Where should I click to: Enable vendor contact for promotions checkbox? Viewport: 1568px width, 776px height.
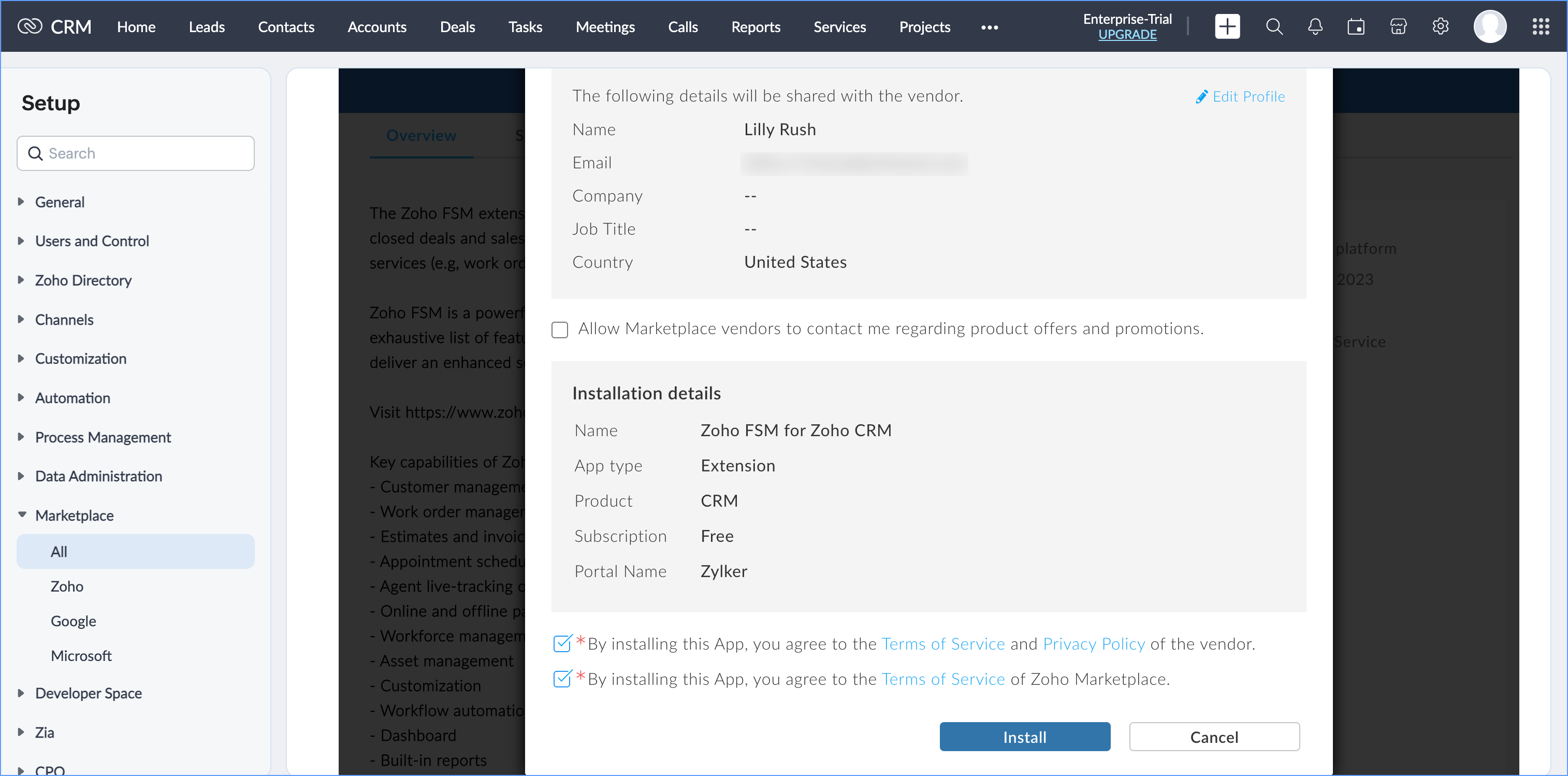pyautogui.click(x=559, y=329)
